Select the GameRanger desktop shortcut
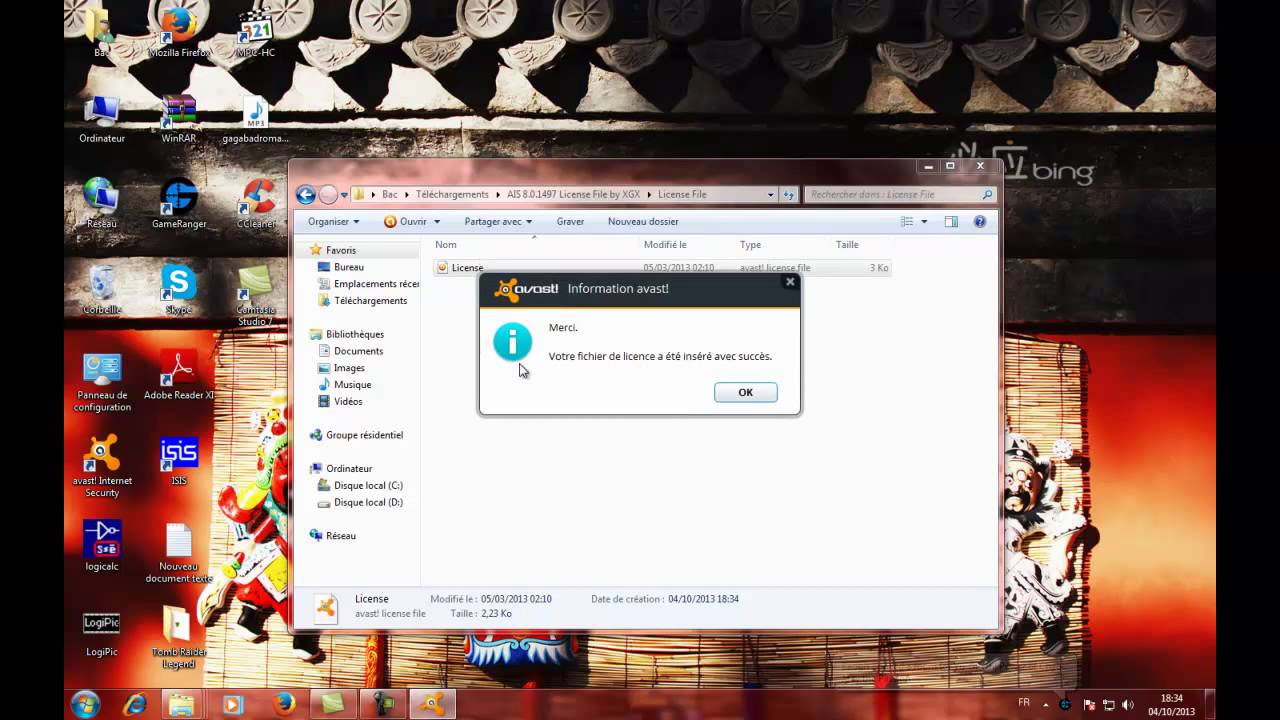Image resolution: width=1280 pixels, height=720 pixels. pos(179,204)
